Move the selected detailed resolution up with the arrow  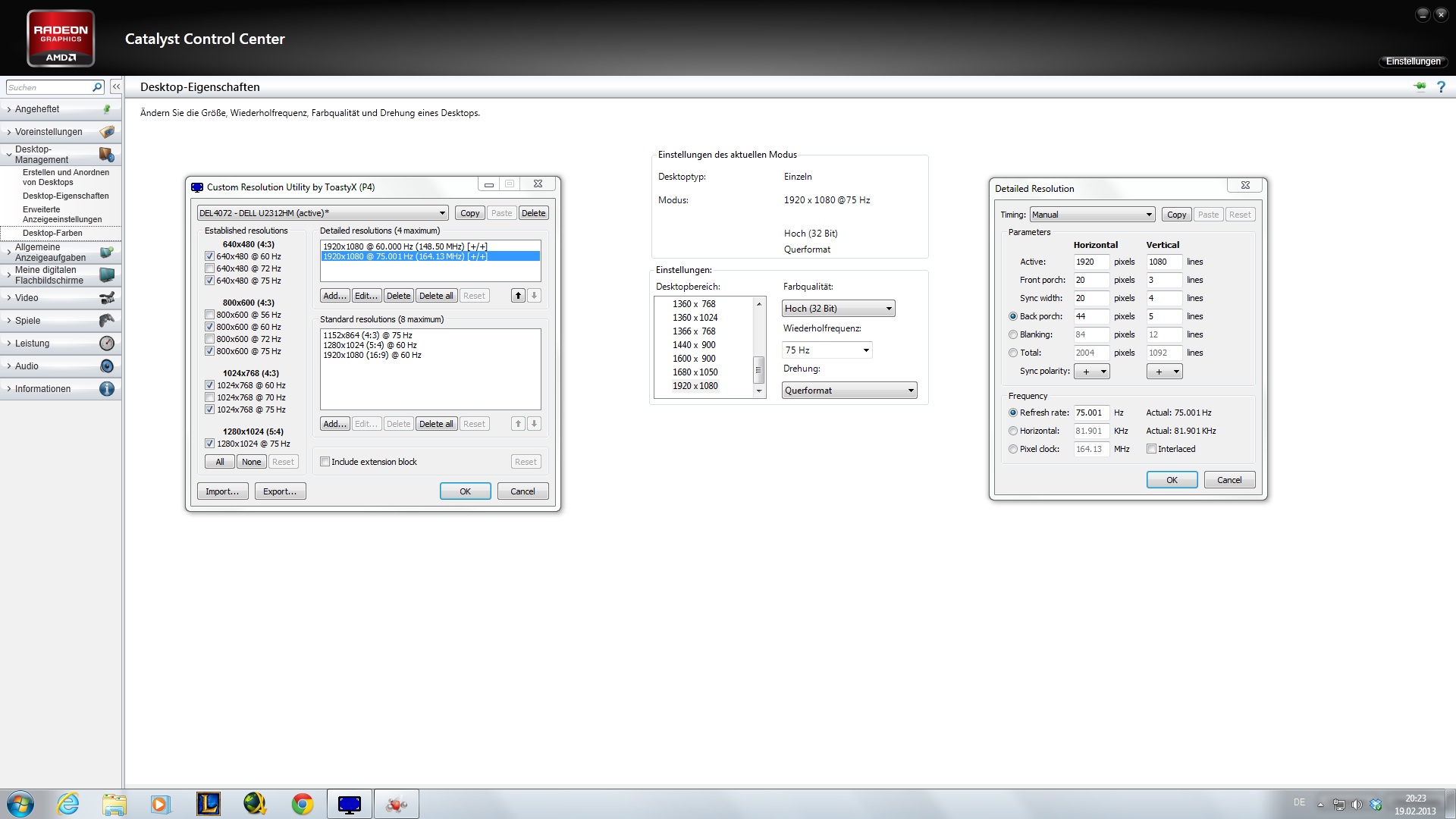[x=518, y=296]
